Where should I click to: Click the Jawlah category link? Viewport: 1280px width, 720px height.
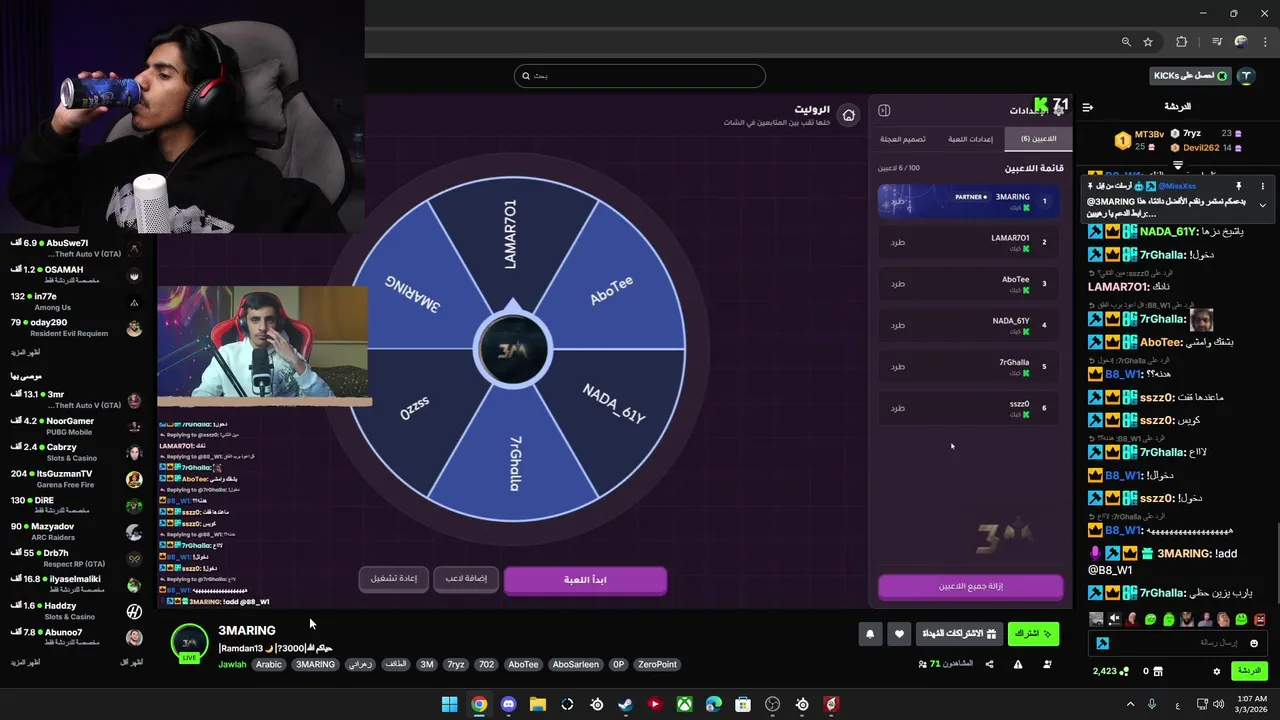click(x=232, y=665)
